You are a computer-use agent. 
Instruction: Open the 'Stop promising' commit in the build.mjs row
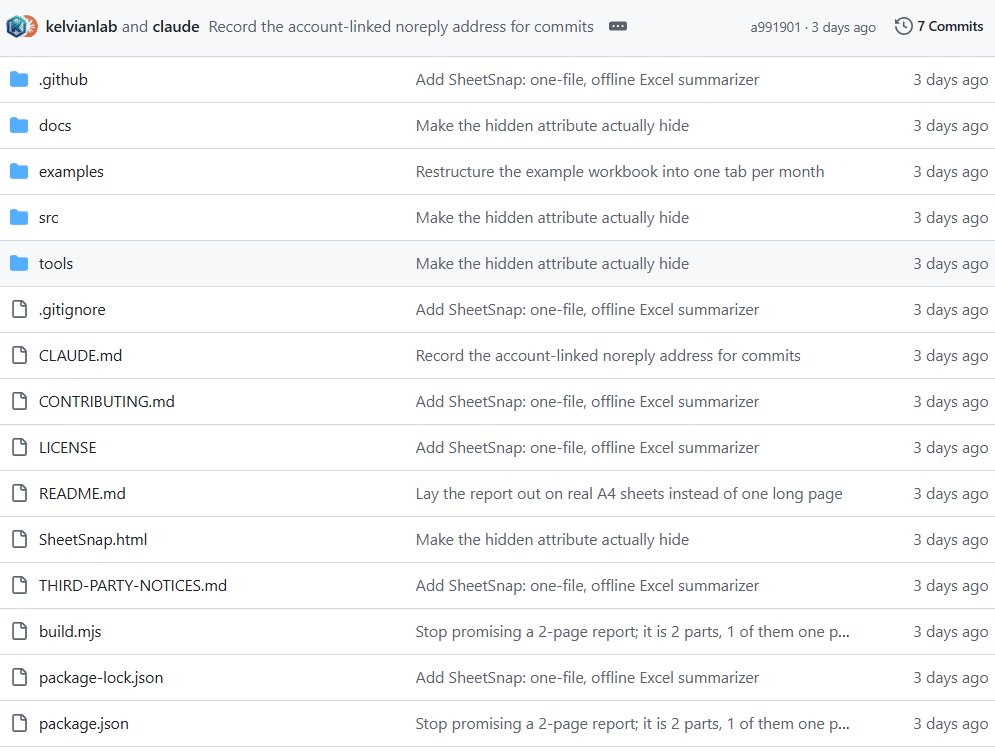[x=633, y=631]
